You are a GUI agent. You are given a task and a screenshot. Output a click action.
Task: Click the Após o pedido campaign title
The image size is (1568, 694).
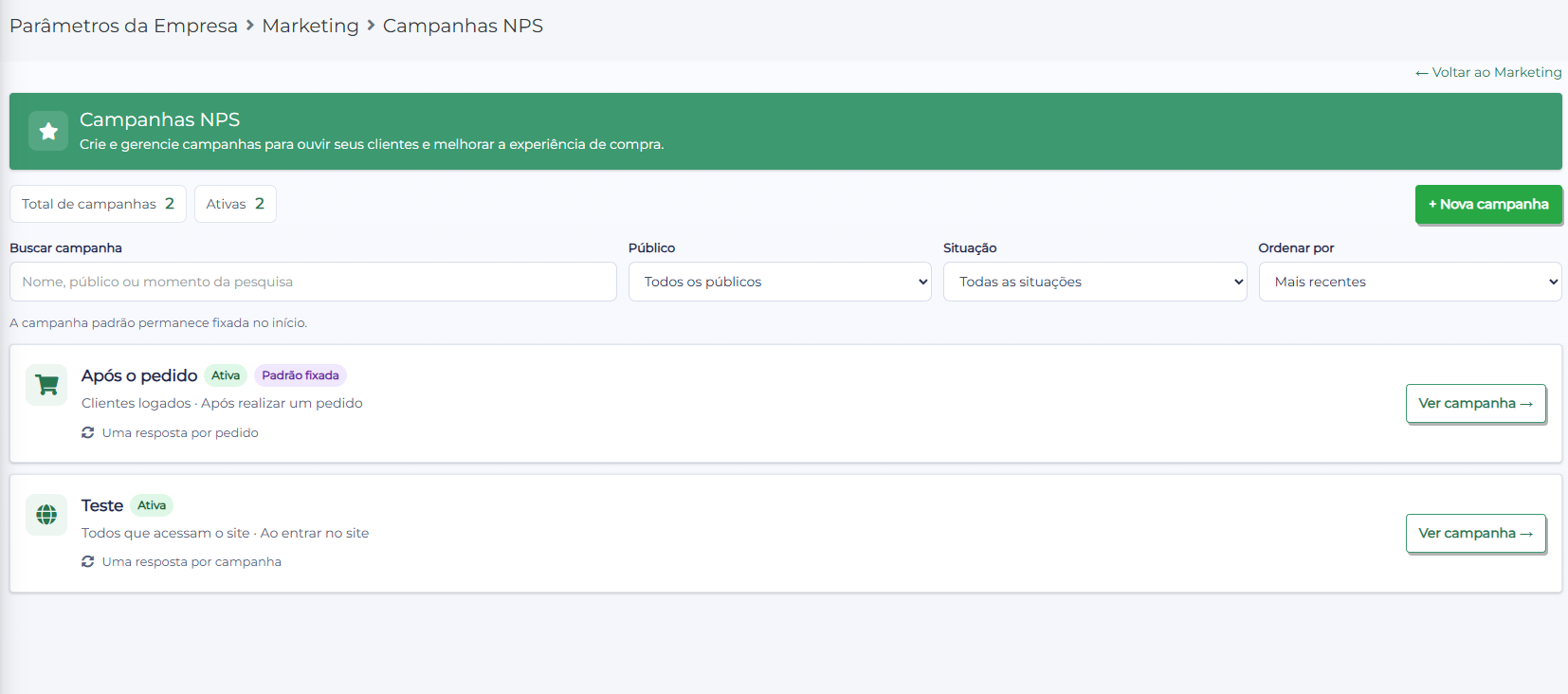pyautogui.click(x=139, y=375)
